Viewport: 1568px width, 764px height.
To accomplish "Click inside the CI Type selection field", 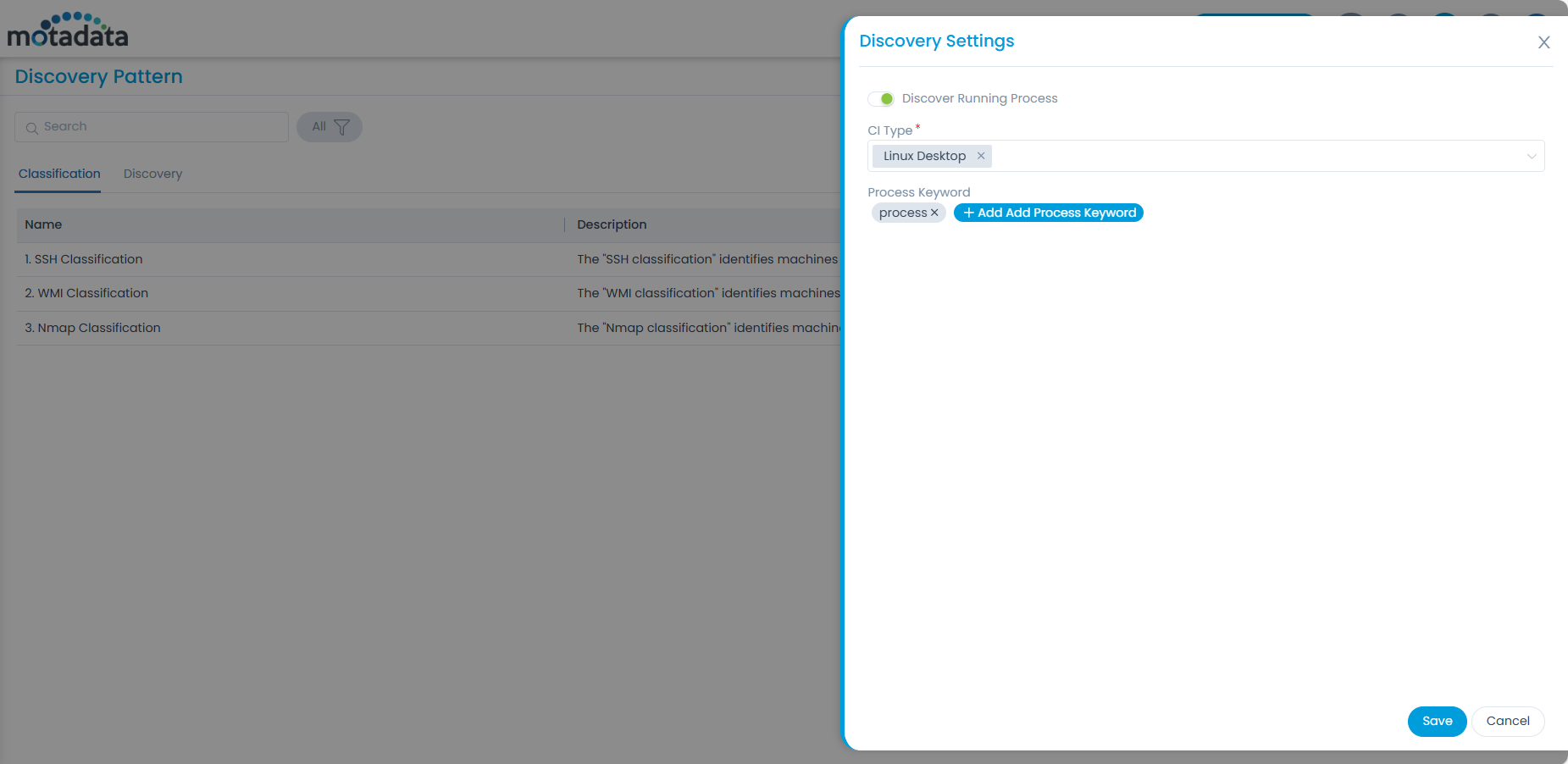I will (1254, 157).
